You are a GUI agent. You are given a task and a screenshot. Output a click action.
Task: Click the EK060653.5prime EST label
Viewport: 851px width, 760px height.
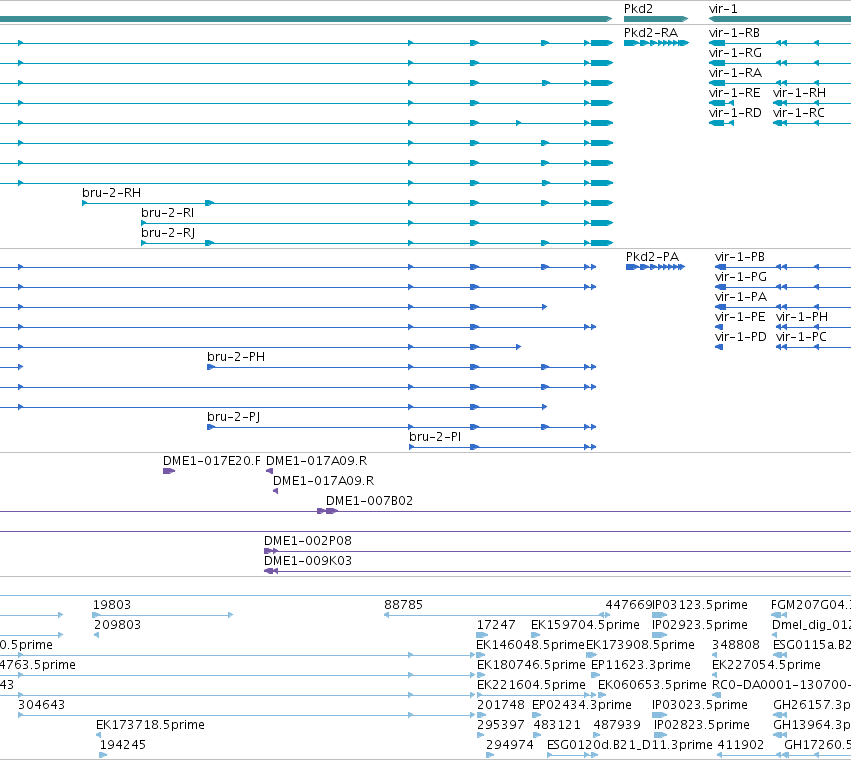coord(652,685)
